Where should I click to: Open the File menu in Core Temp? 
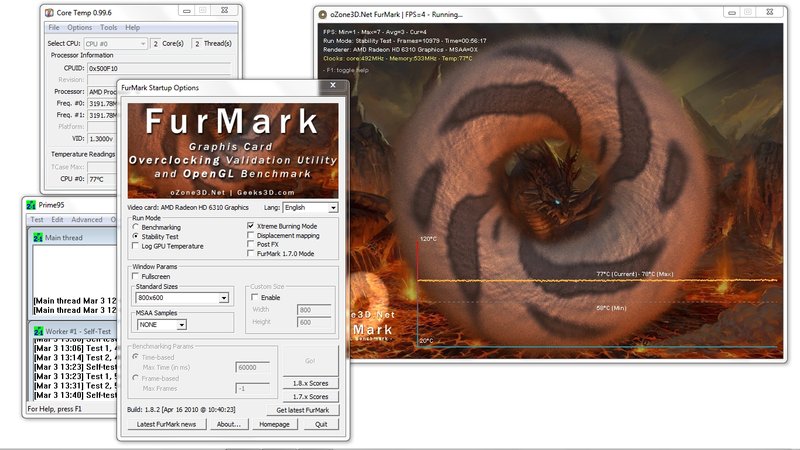coord(54,28)
